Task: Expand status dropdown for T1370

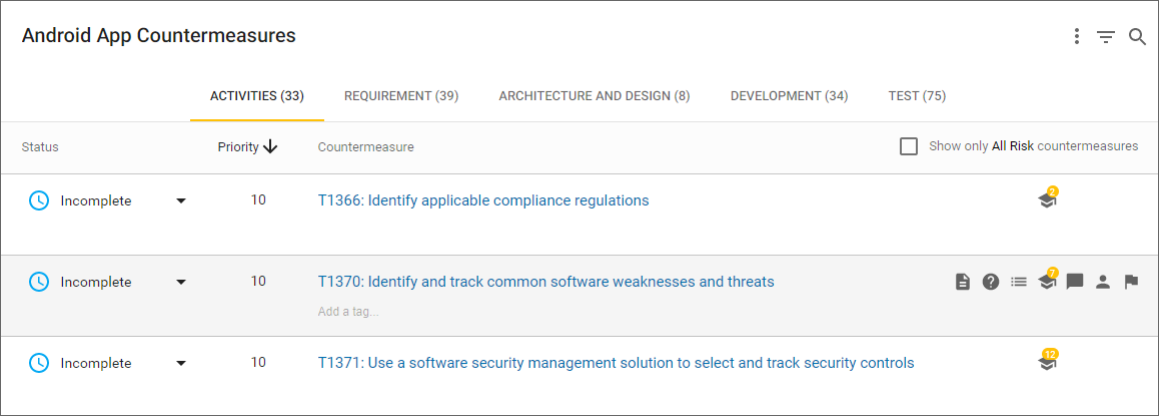Action: (x=181, y=282)
